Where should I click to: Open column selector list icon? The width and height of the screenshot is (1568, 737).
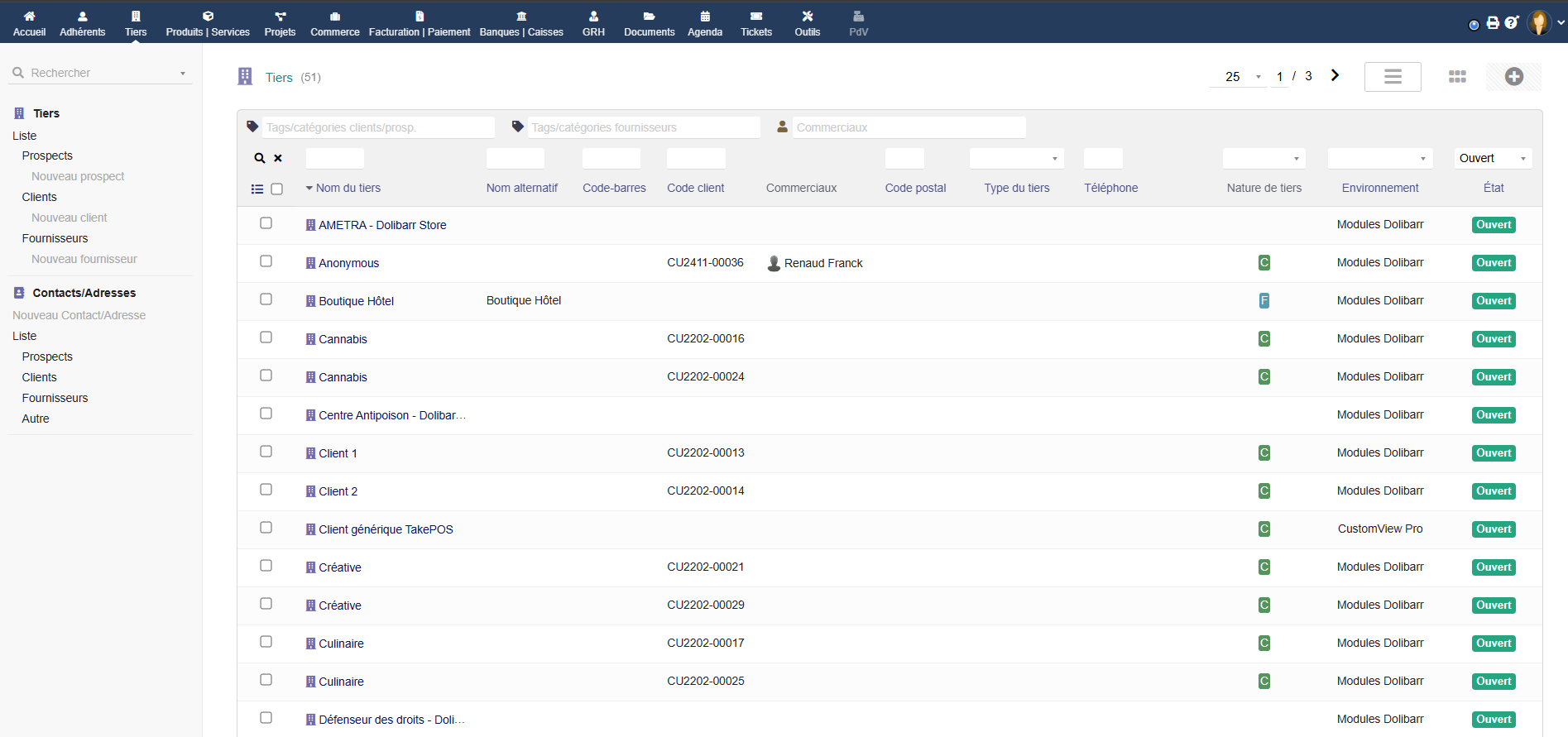[257, 189]
